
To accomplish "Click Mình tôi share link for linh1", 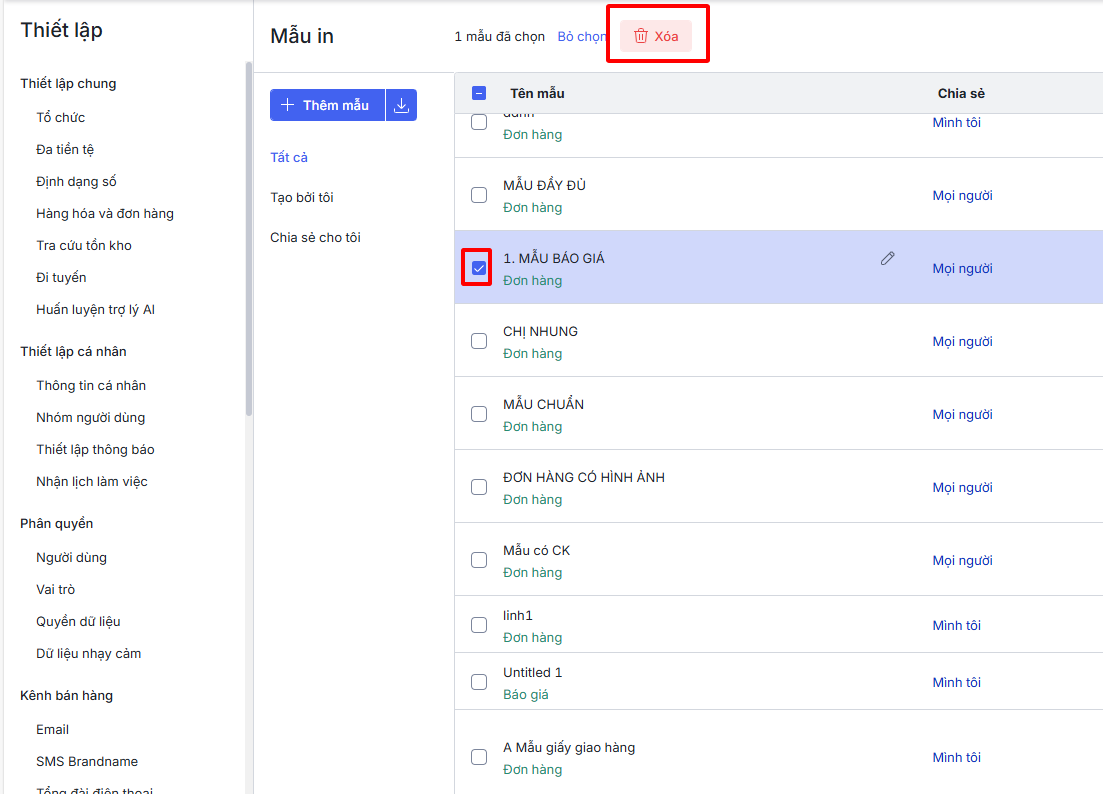I will point(956,625).
